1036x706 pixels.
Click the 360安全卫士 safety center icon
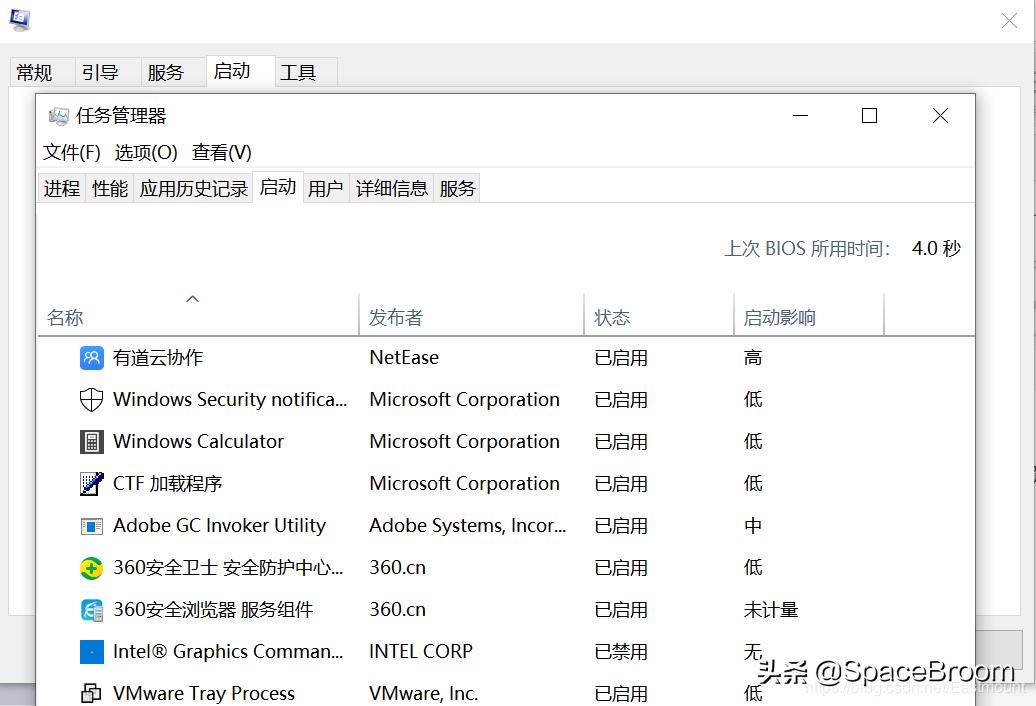coord(91,567)
